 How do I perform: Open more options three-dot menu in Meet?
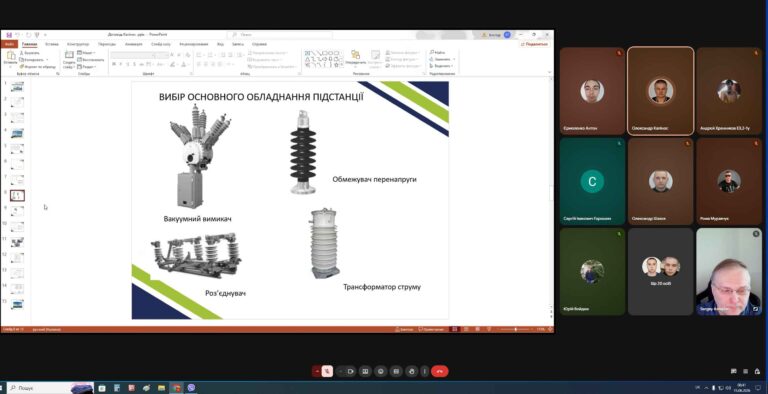click(x=424, y=371)
